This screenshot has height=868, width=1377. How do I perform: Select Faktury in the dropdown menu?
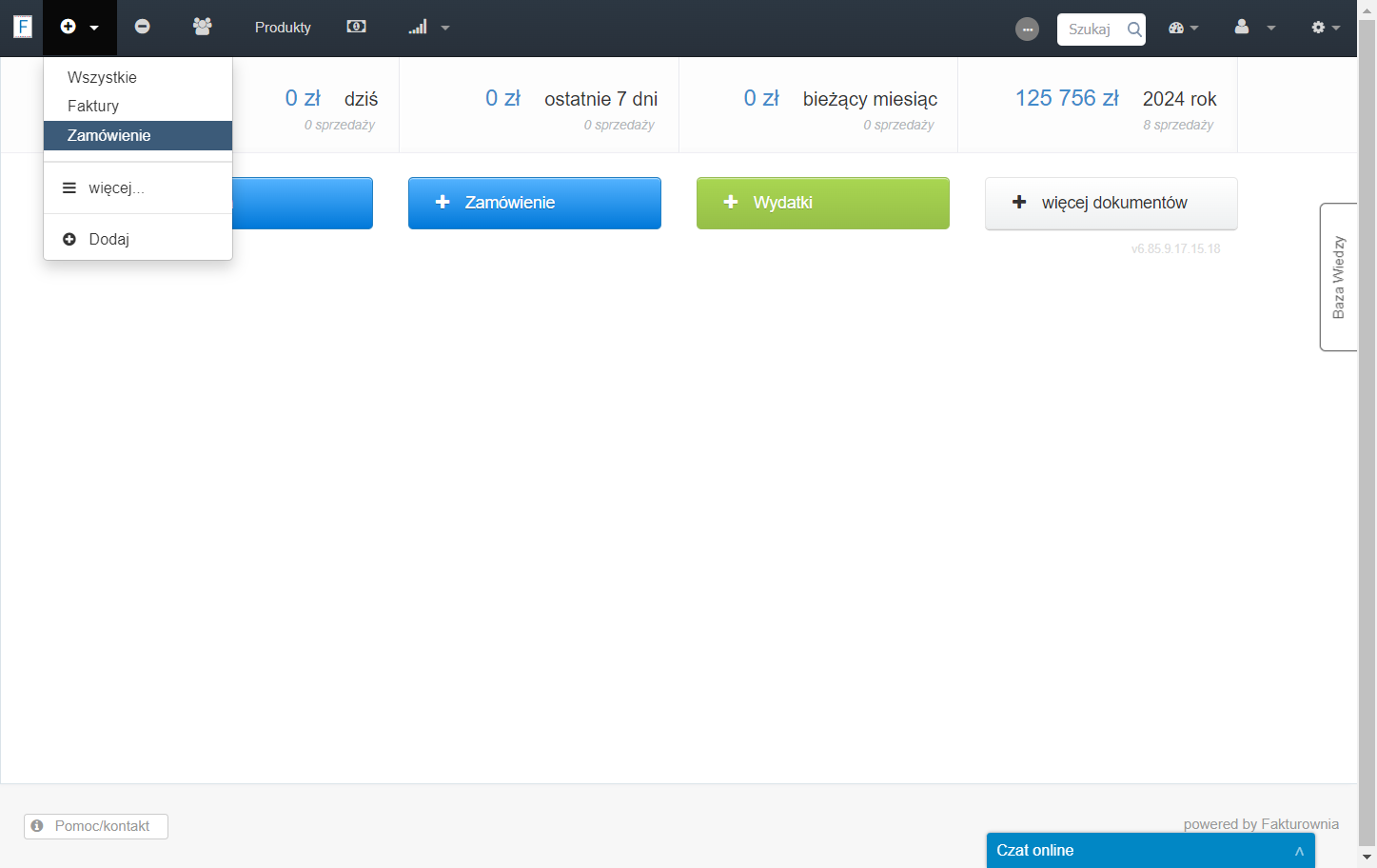138,106
